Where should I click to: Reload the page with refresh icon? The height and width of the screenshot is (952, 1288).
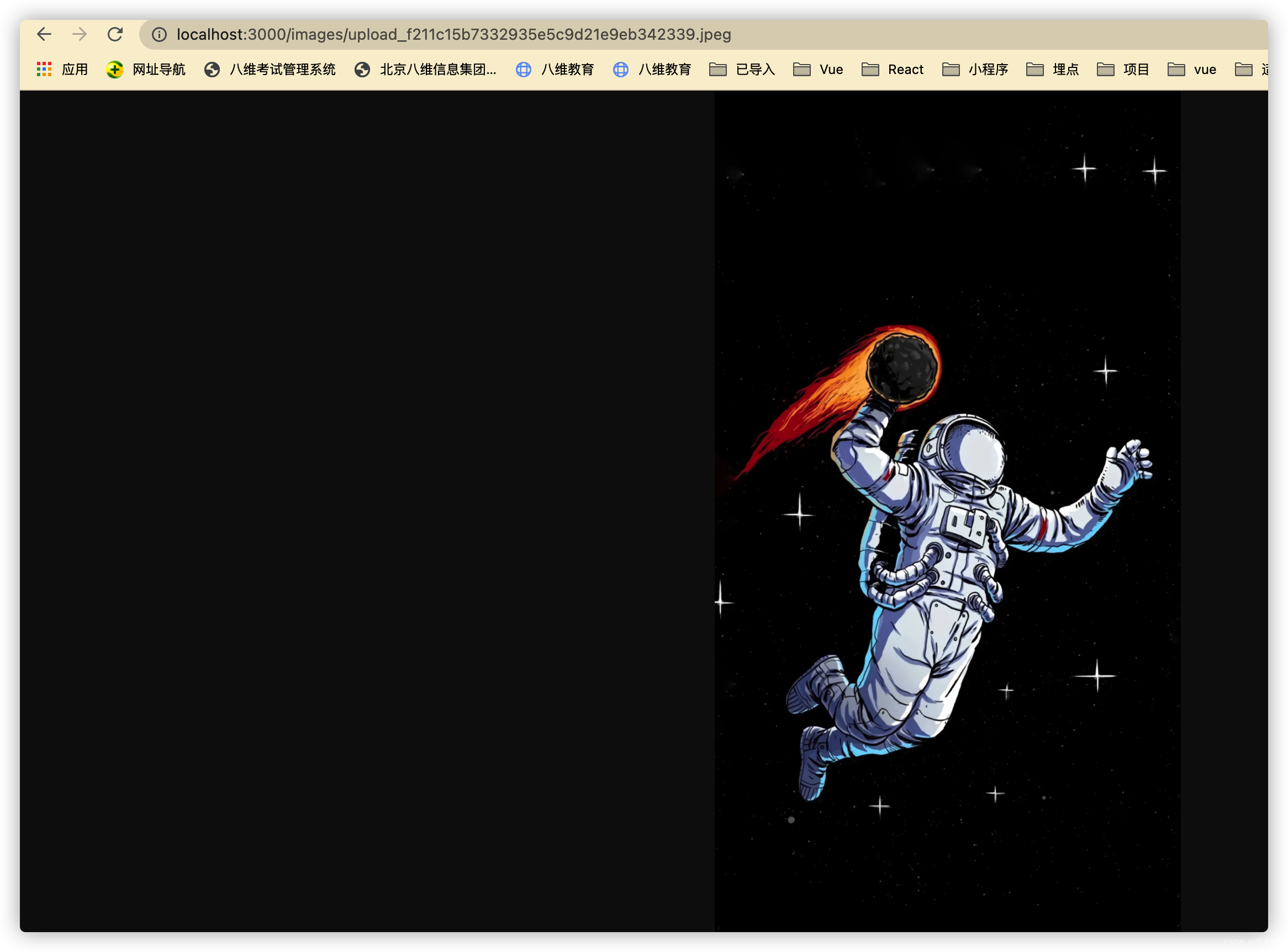115,35
